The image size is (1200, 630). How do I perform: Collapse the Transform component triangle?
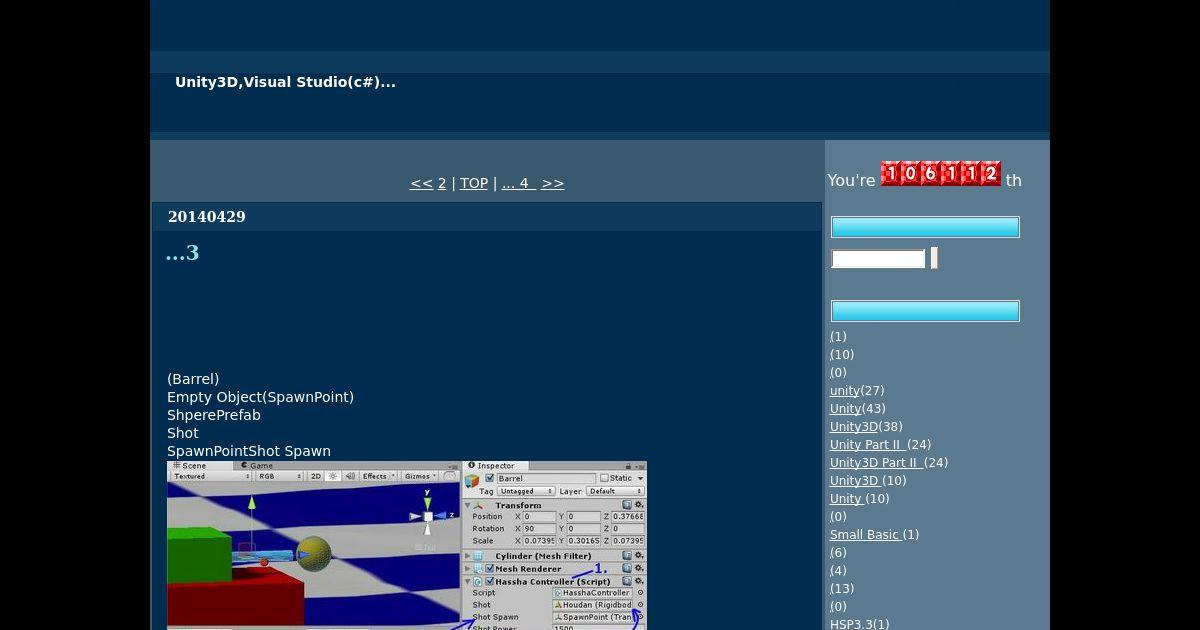468,505
